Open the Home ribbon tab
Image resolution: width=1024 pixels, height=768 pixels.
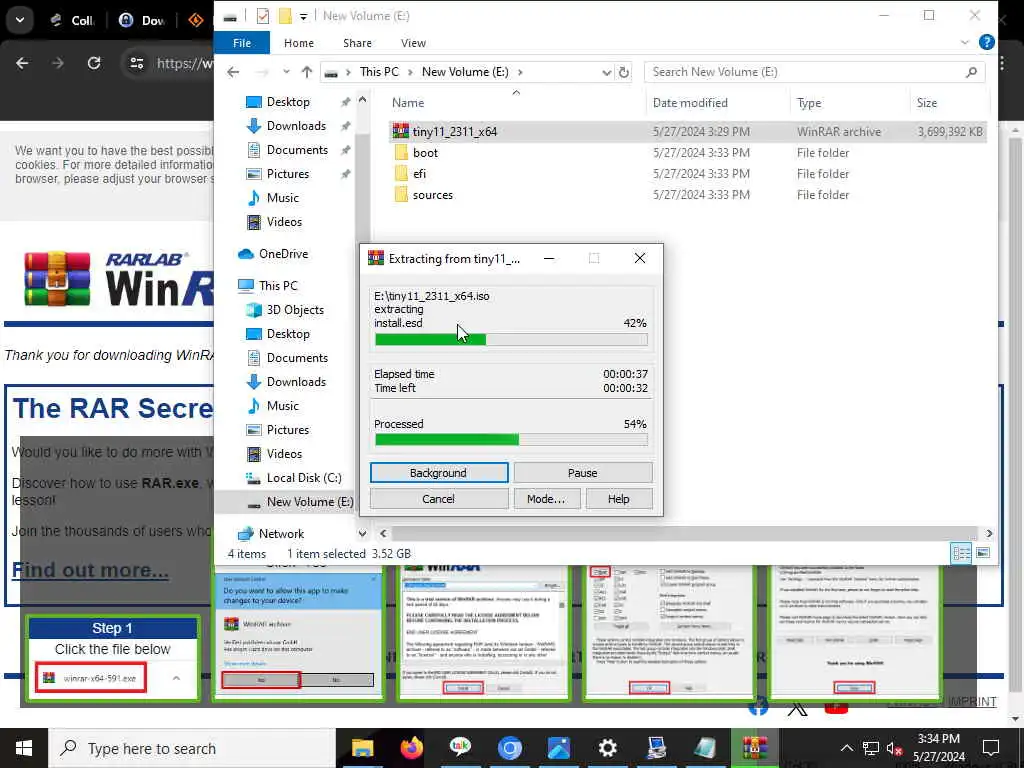[x=298, y=43]
